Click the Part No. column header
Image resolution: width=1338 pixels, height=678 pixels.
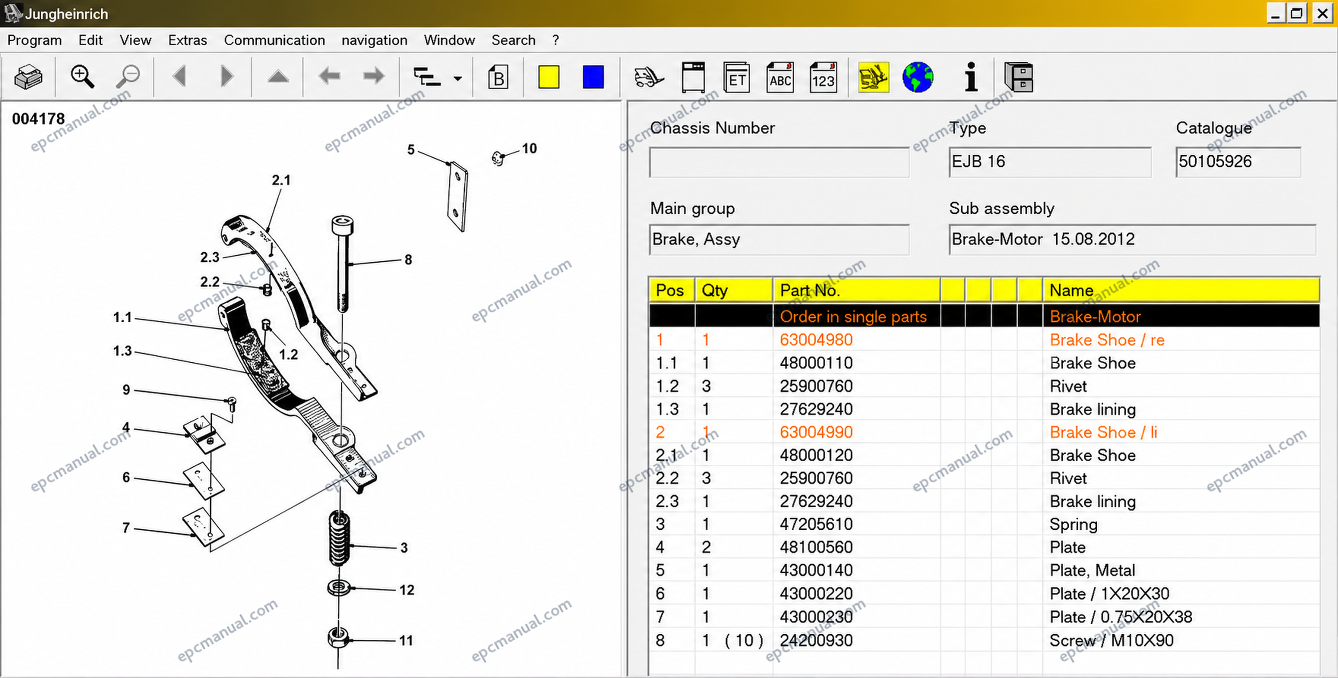coord(857,291)
